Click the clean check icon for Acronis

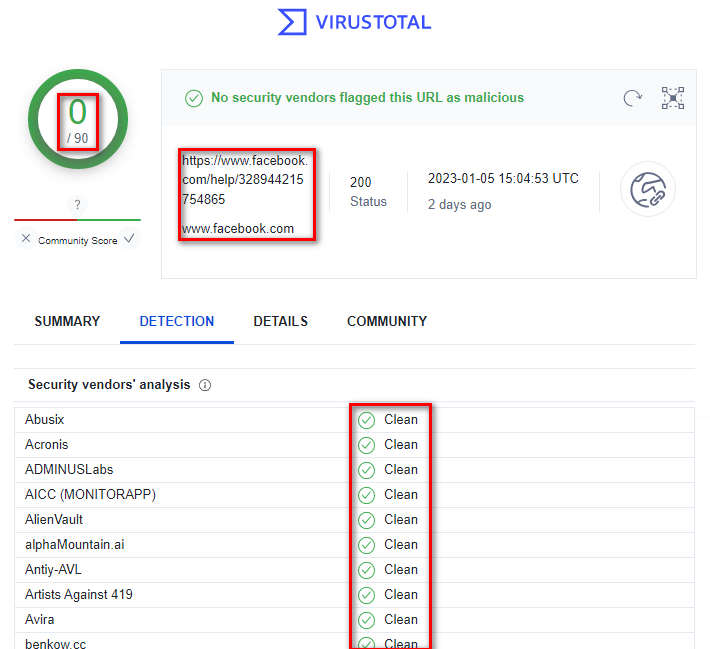point(366,445)
